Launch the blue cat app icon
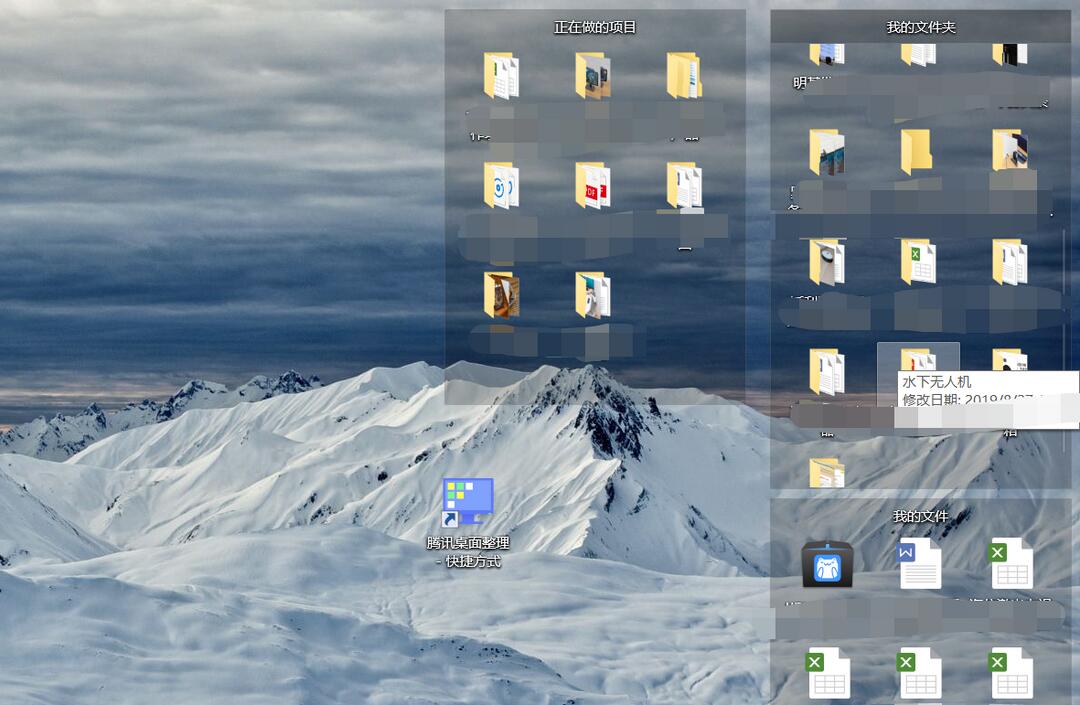The image size is (1080, 705). (827, 565)
